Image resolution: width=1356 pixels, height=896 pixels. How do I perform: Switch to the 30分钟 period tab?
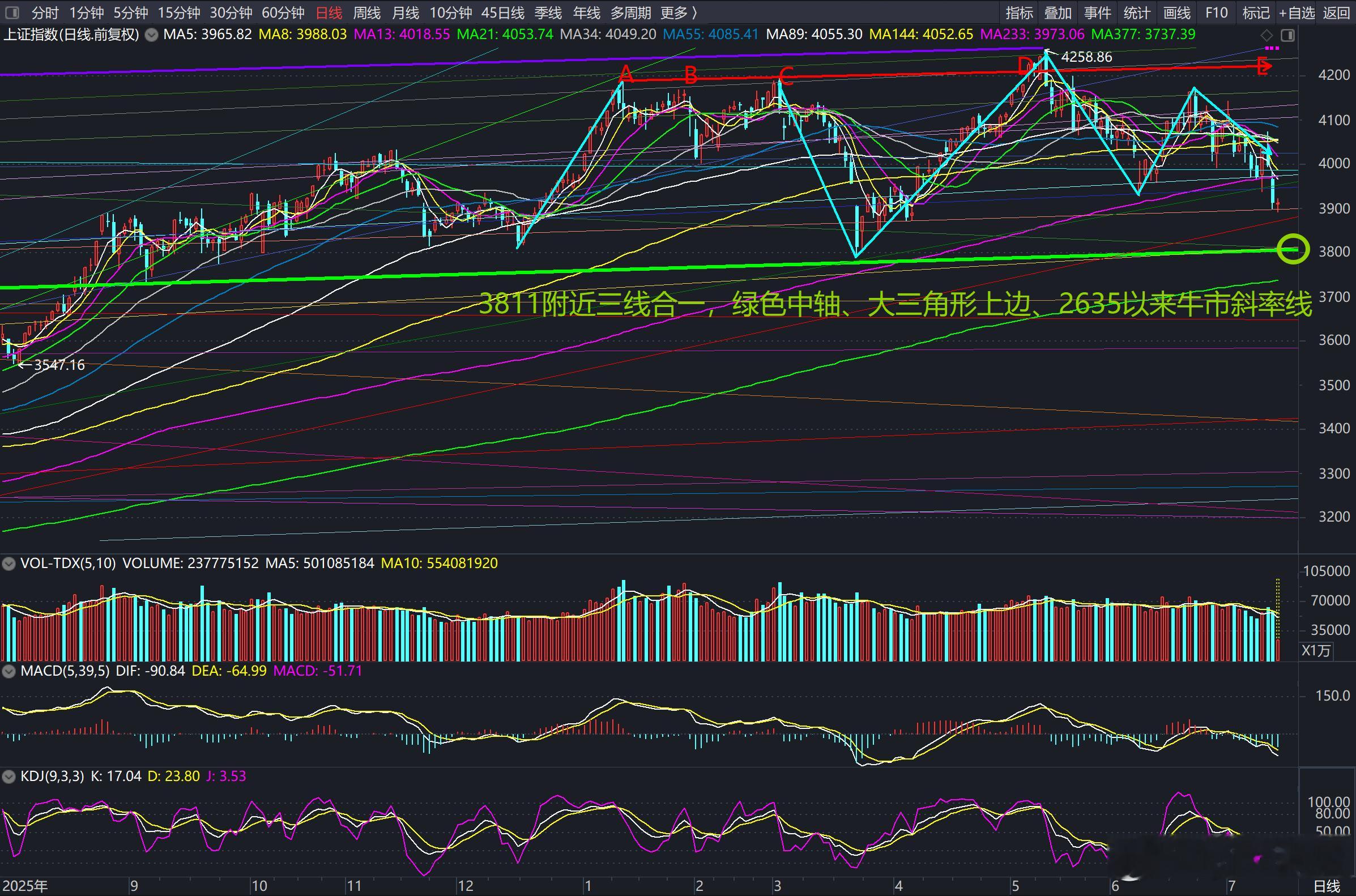tap(231, 12)
